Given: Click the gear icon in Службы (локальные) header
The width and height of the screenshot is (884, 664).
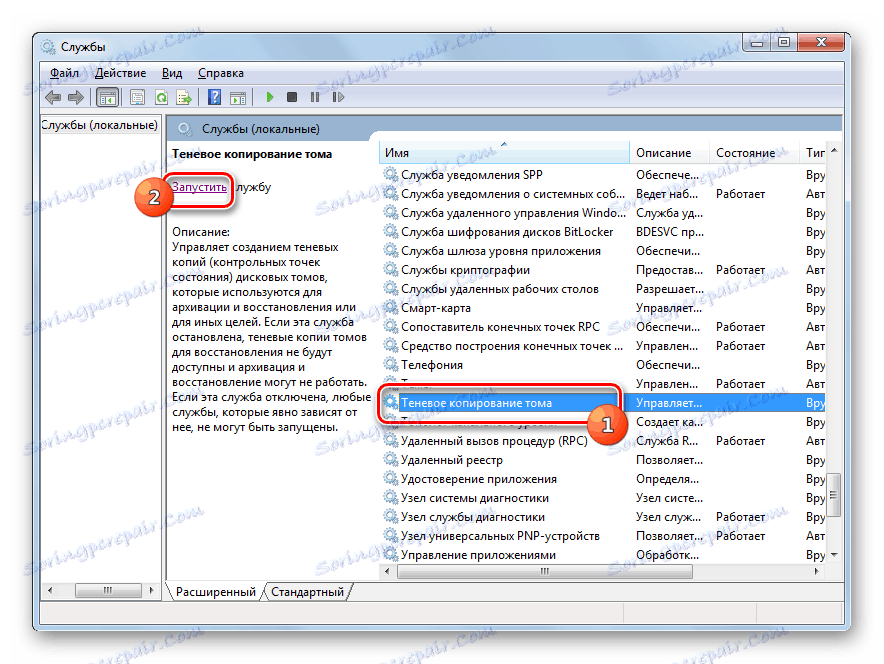Looking at the screenshot, I should click(x=185, y=129).
